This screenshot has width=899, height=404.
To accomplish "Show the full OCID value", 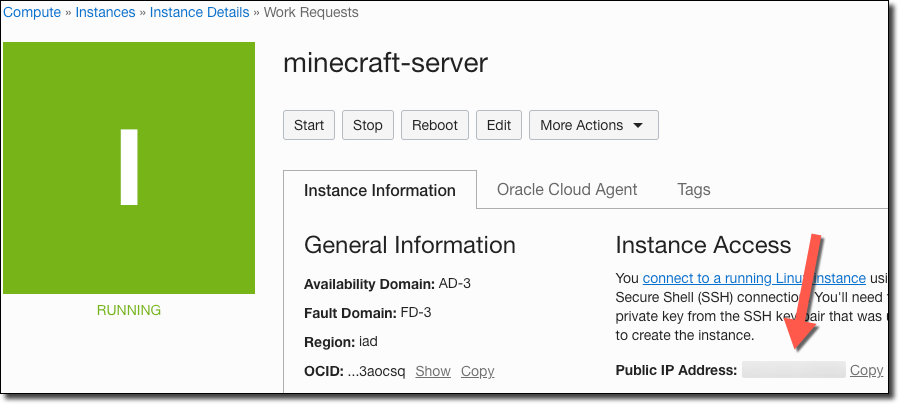I will click(x=433, y=371).
